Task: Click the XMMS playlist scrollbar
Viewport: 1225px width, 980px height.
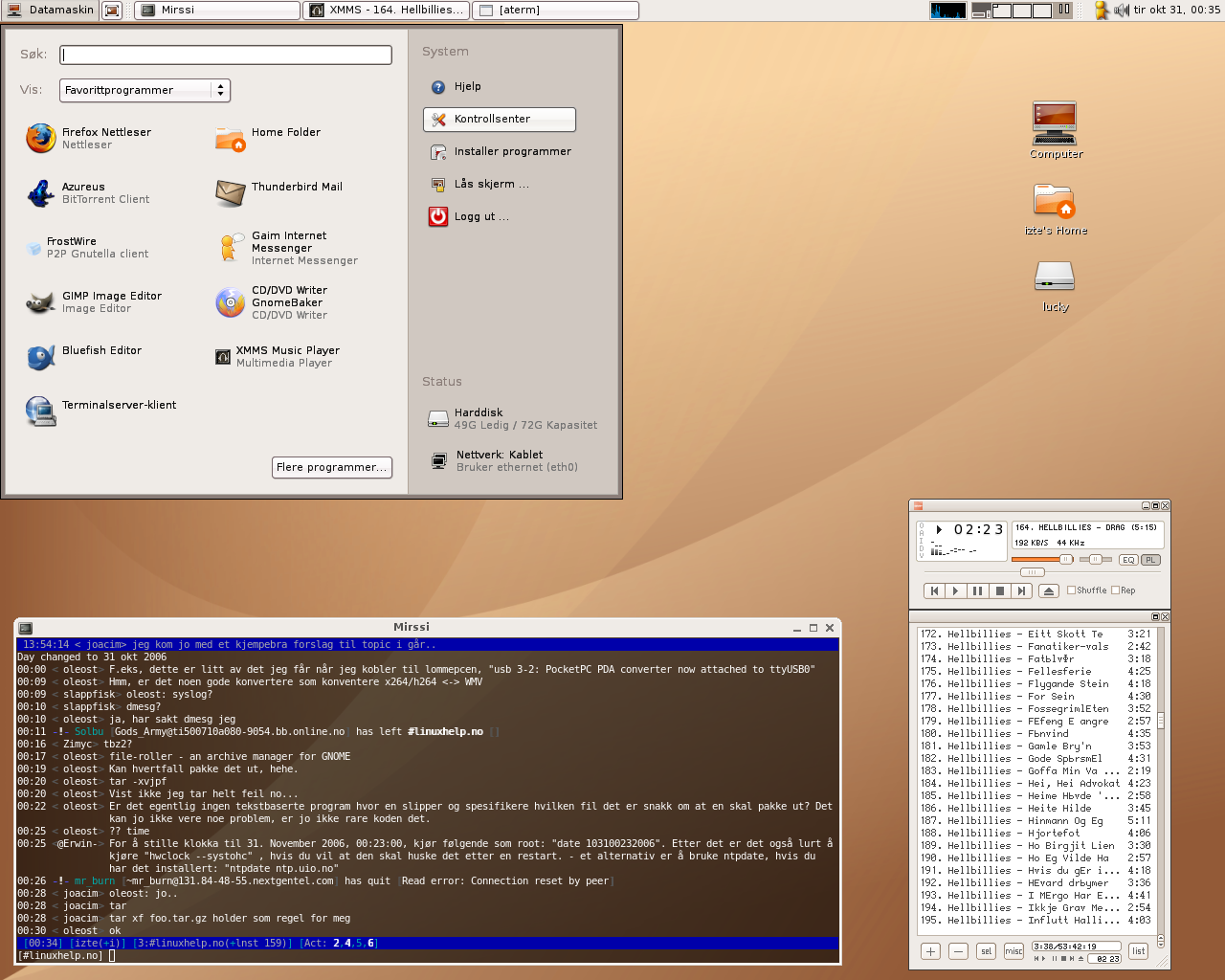Action: [x=1161, y=720]
